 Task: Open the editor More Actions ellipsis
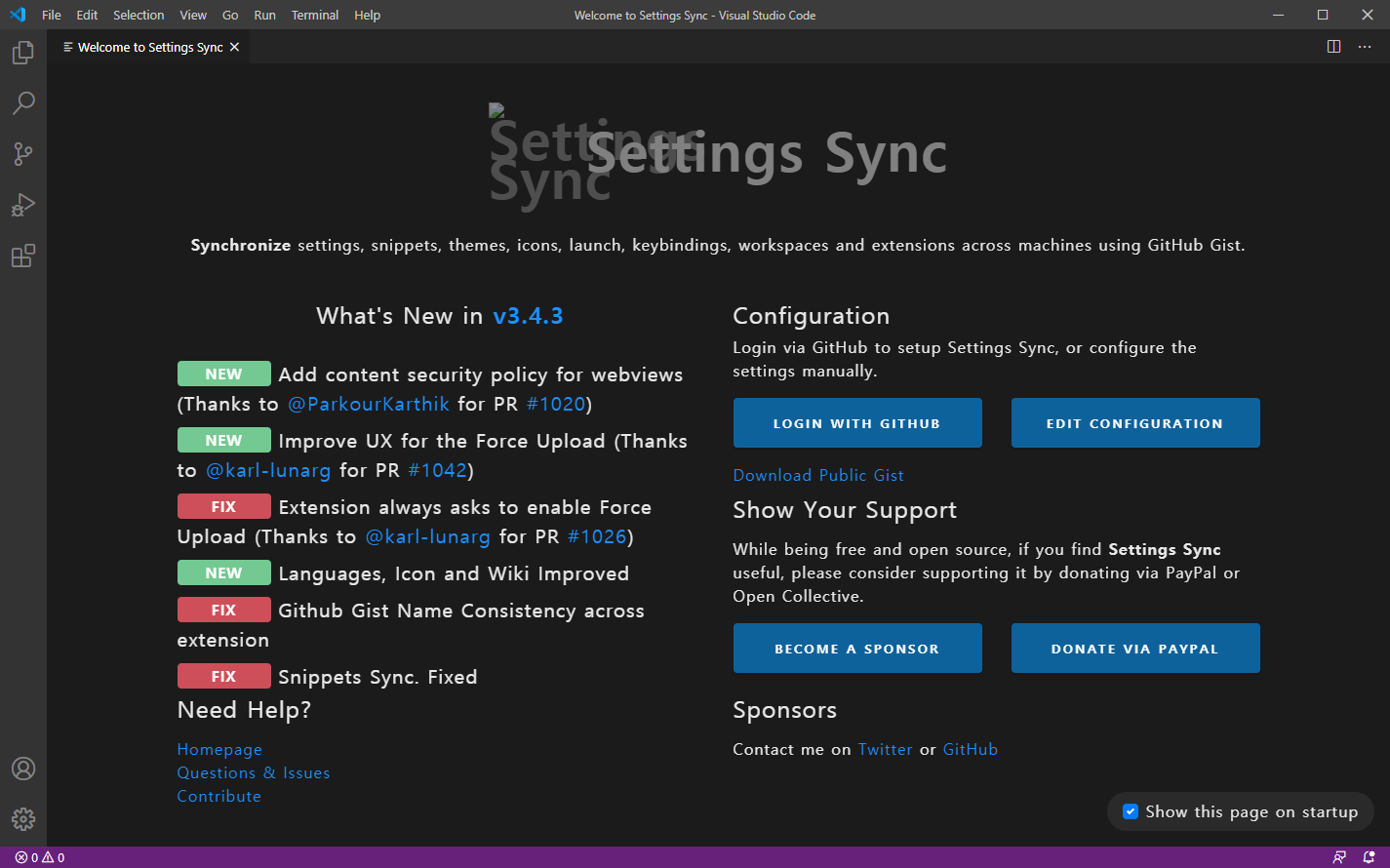1365,47
